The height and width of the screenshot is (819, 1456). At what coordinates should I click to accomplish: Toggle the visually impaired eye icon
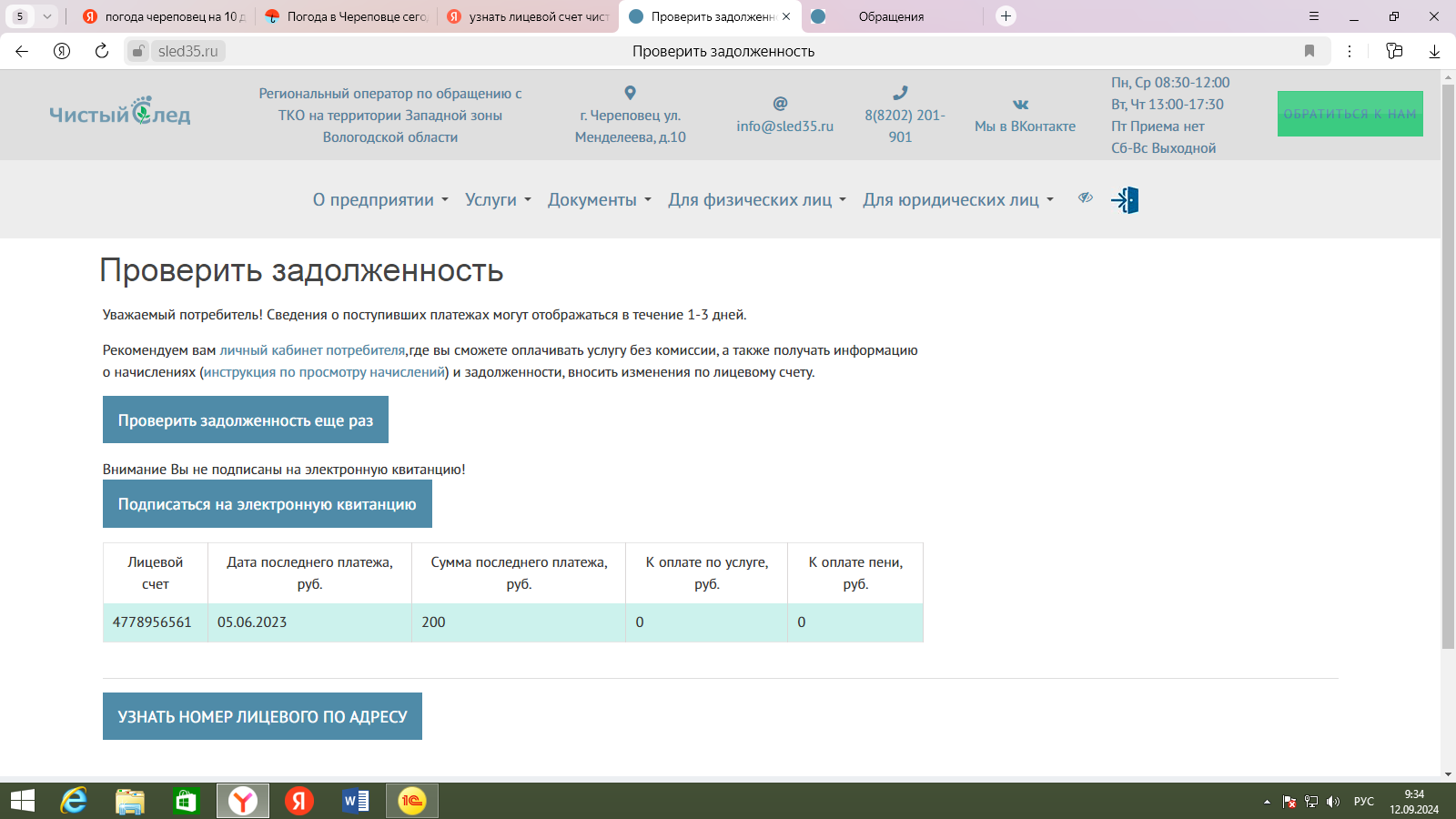1085,197
